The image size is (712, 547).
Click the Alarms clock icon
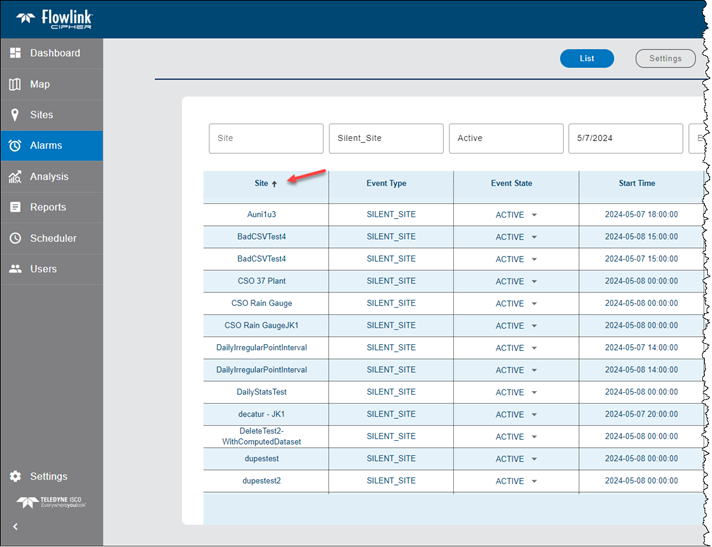15,146
